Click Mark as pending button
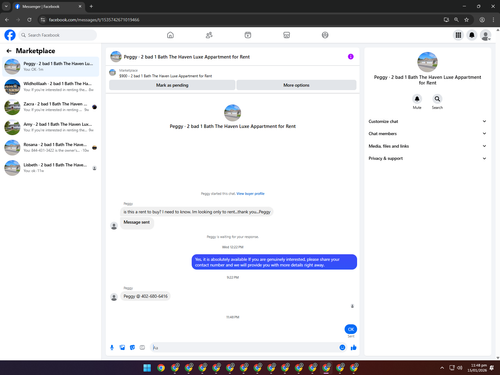Viewport: 500px width, 375px height. [x=172, y=85]
